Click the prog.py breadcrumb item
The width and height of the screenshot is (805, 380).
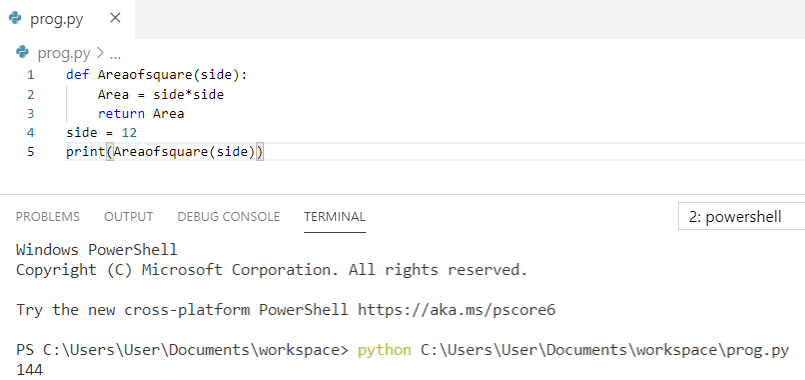64,53
